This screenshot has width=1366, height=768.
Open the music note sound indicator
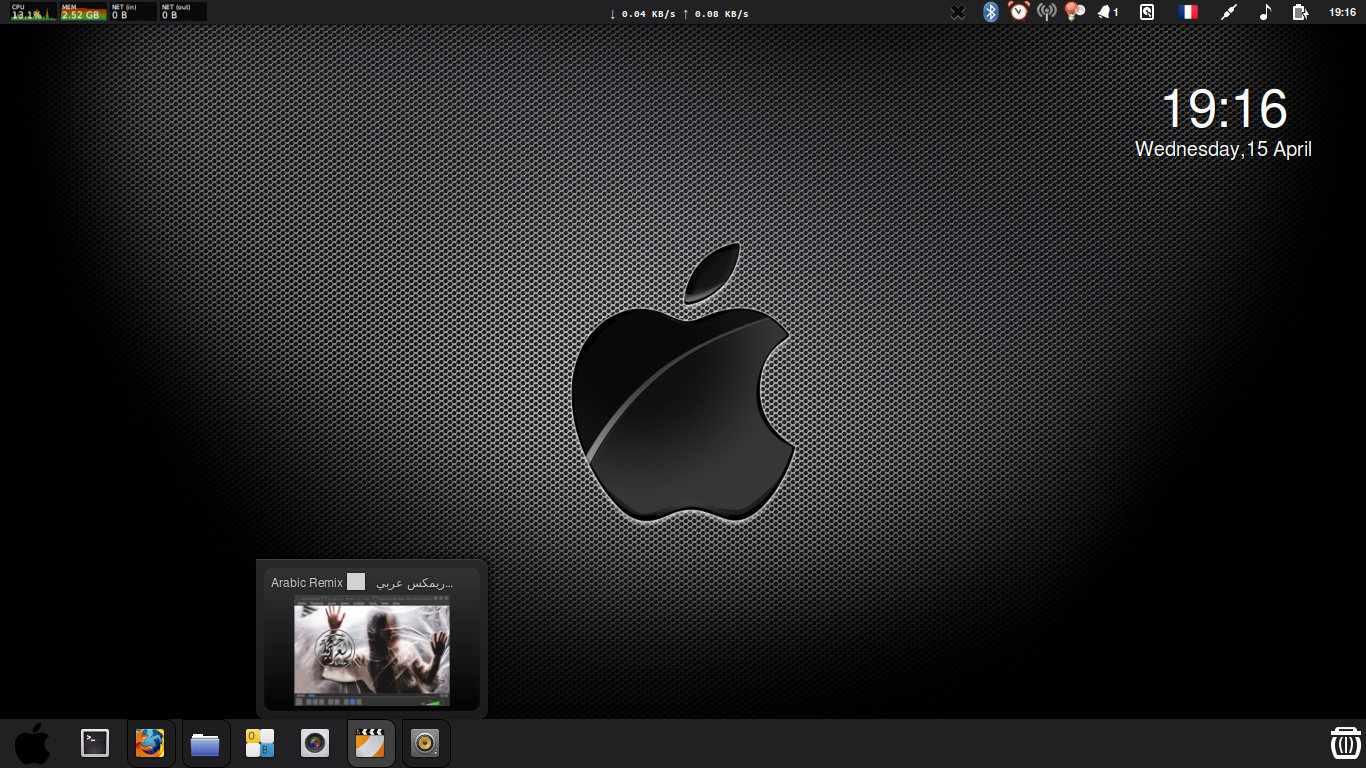pos(1265,12)
